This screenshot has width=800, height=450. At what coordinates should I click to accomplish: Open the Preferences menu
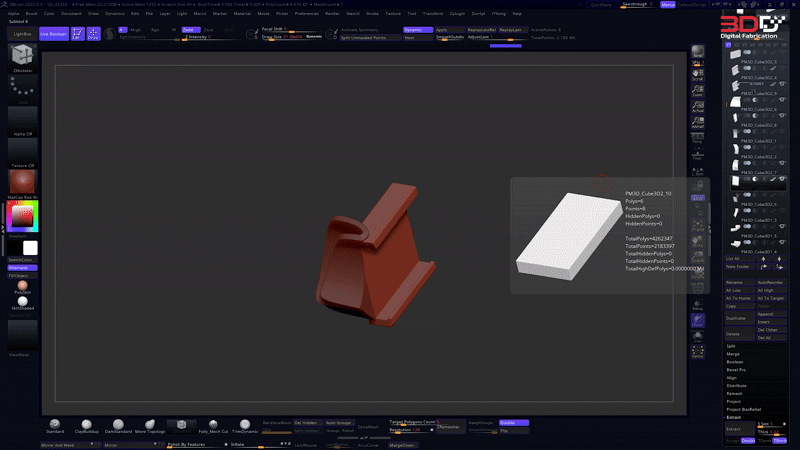coord(306,15)
